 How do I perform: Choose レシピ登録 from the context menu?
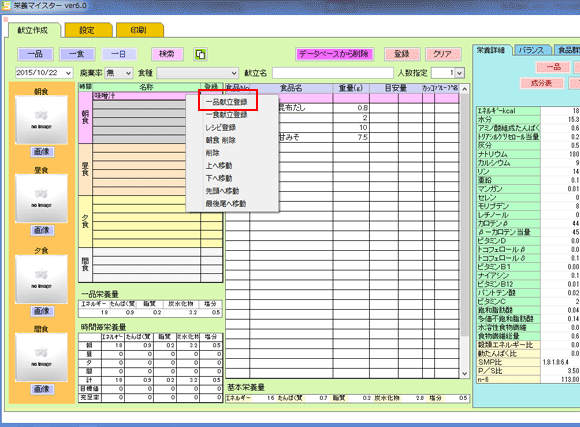click(221, 128)
